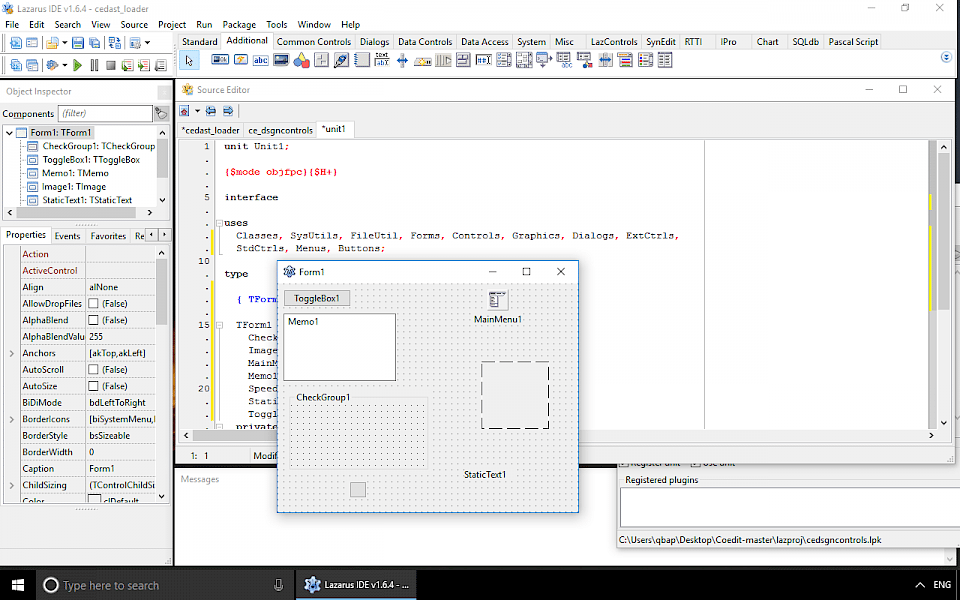This screenshot has width=960, height=600.
Task: Click the Pause debugger icon
Action: pos(94,66)
